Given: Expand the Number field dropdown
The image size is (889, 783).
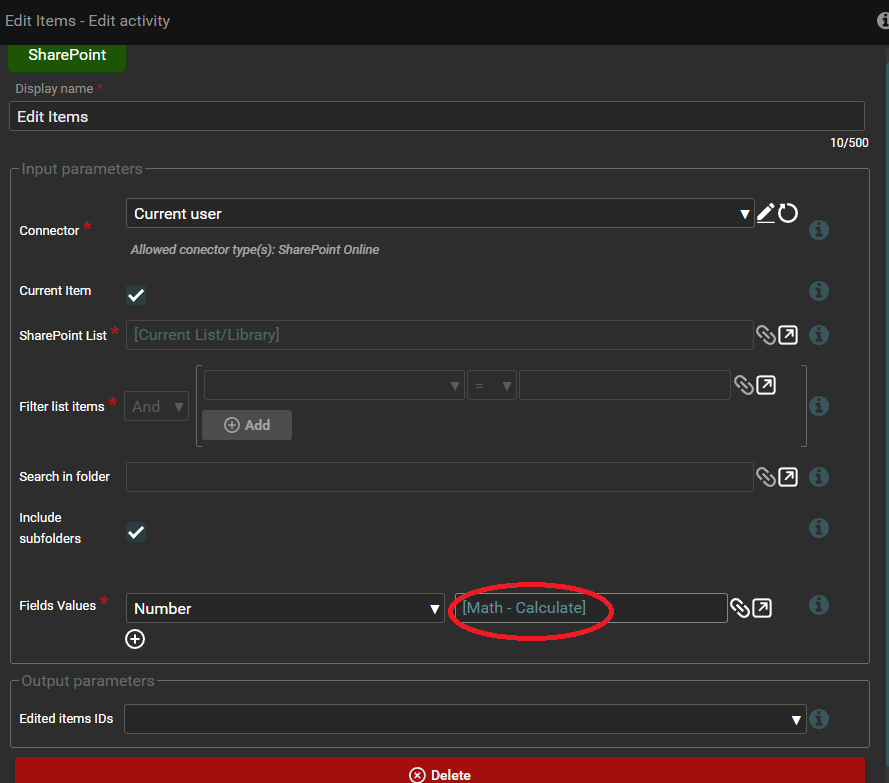Looking at the screenshot, I should click(x=285, y=608).
